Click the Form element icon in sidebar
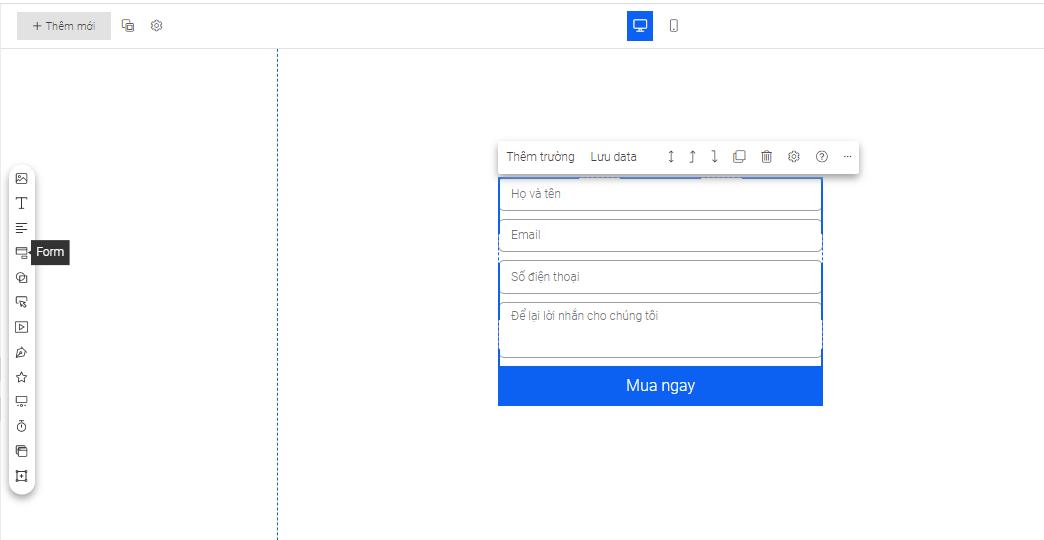This screenshot has width=1044, height=540. click(x=21, y=253)
